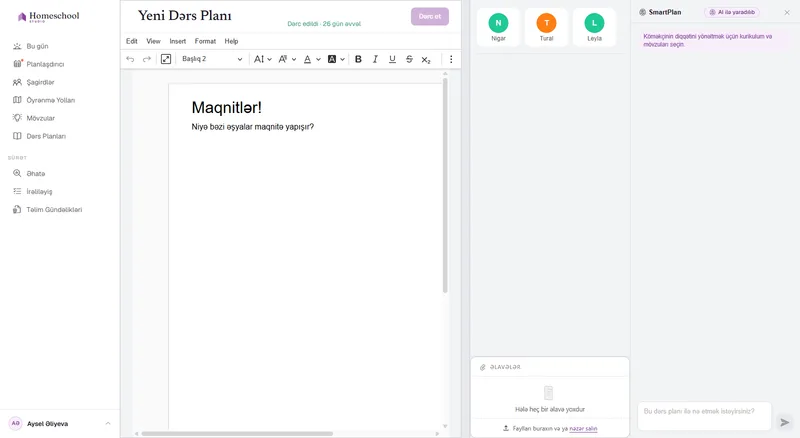Click the undo arrow icon
This screenshot has height=438, width=800.
[130, 59]
